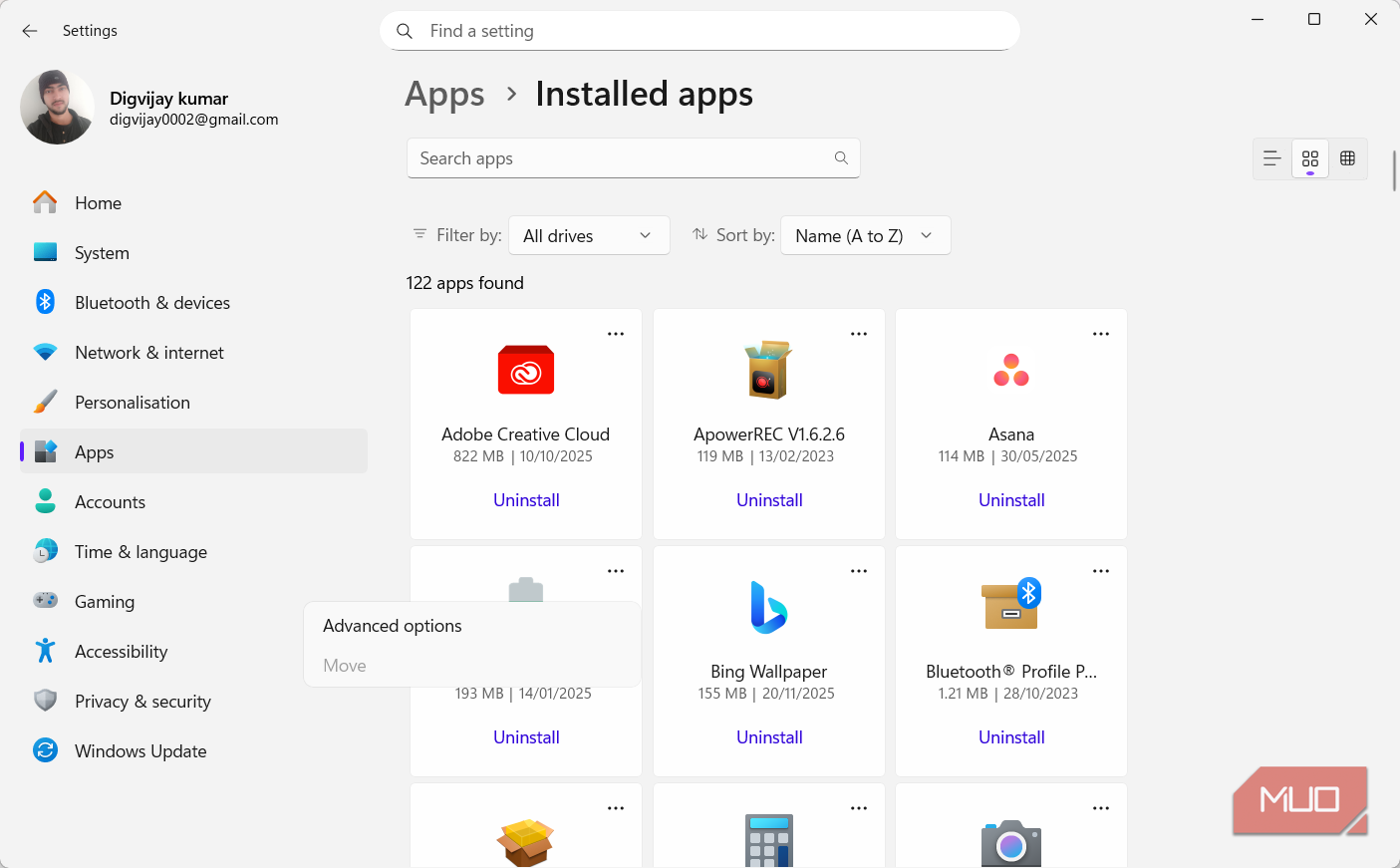Click the user profile picture
The width and height of the screenshot is (1400, 868).
pyautogui.click(x=57, y=107)
